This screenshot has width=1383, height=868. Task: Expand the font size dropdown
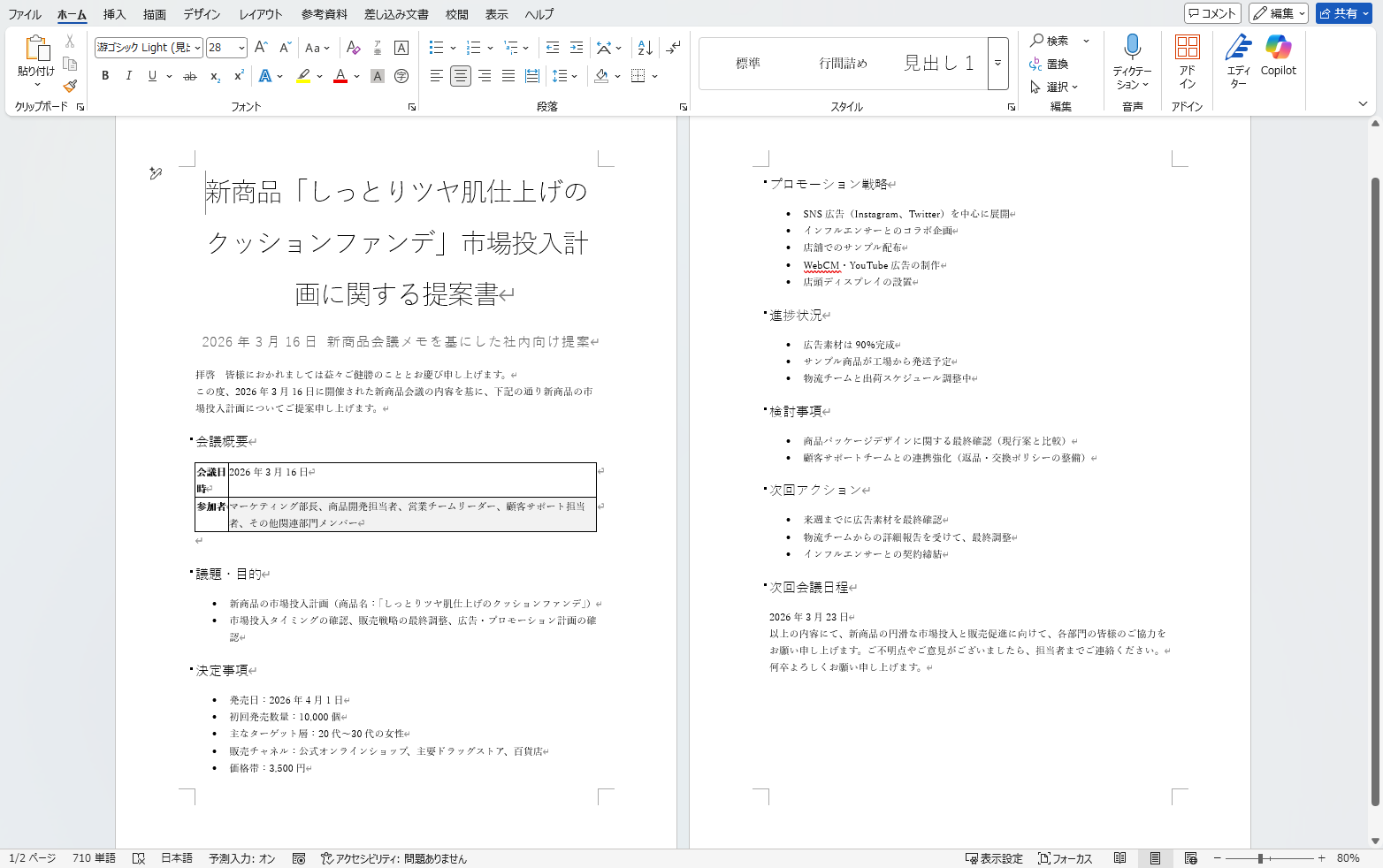coord(241,48)
